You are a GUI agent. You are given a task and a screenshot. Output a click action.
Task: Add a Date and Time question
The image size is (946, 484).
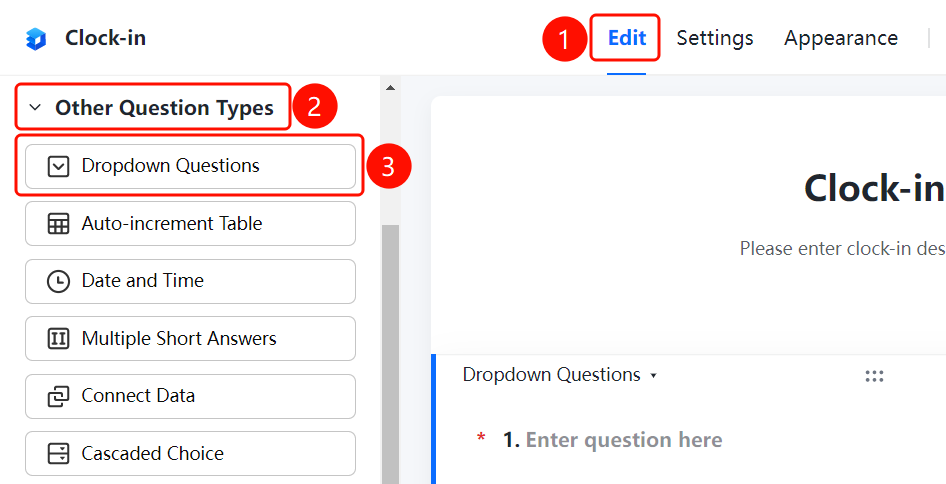[x=190, y=281]
